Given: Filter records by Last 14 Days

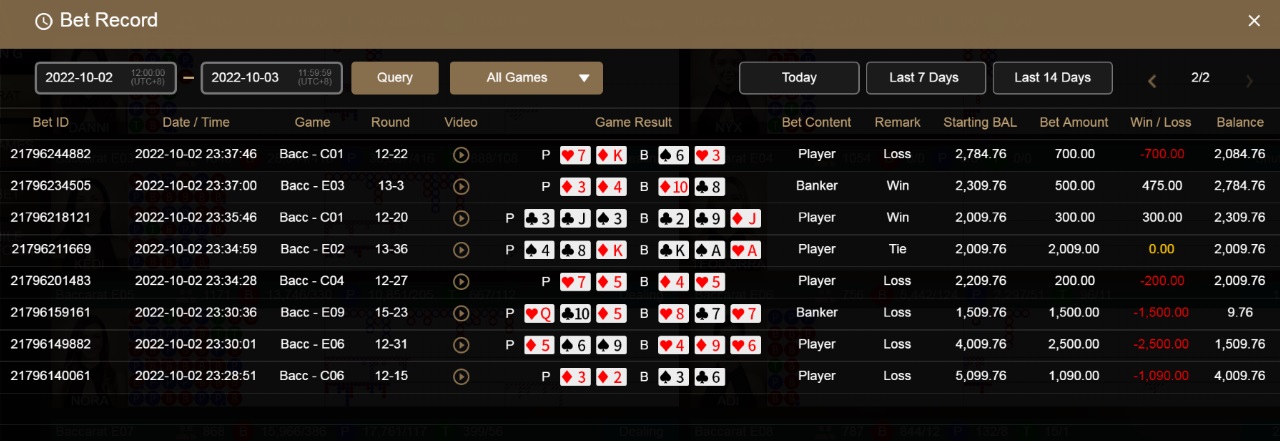Looking at the screenshot, I should (x=1052, y=78).
